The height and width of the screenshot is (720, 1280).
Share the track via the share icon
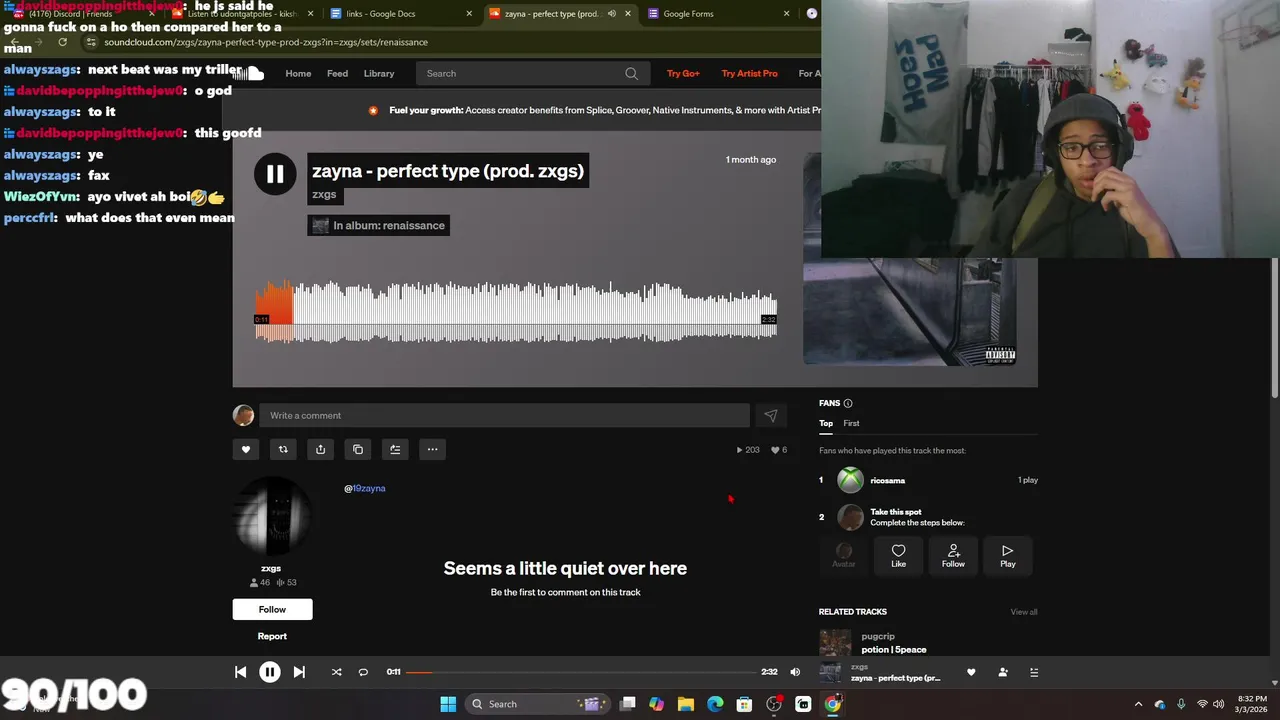(x=320, y=449)
